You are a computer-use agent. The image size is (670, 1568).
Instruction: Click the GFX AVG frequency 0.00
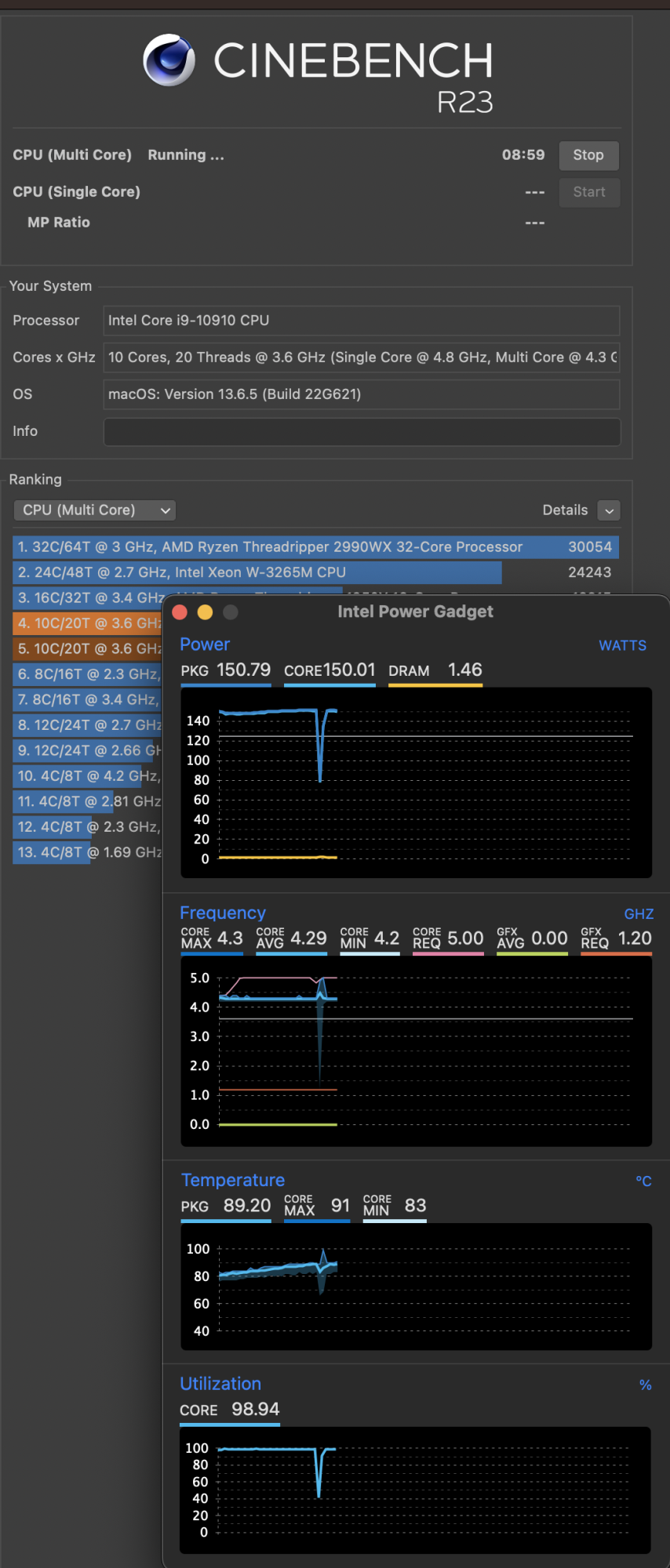pyautogui.click(x=549, y=938)
